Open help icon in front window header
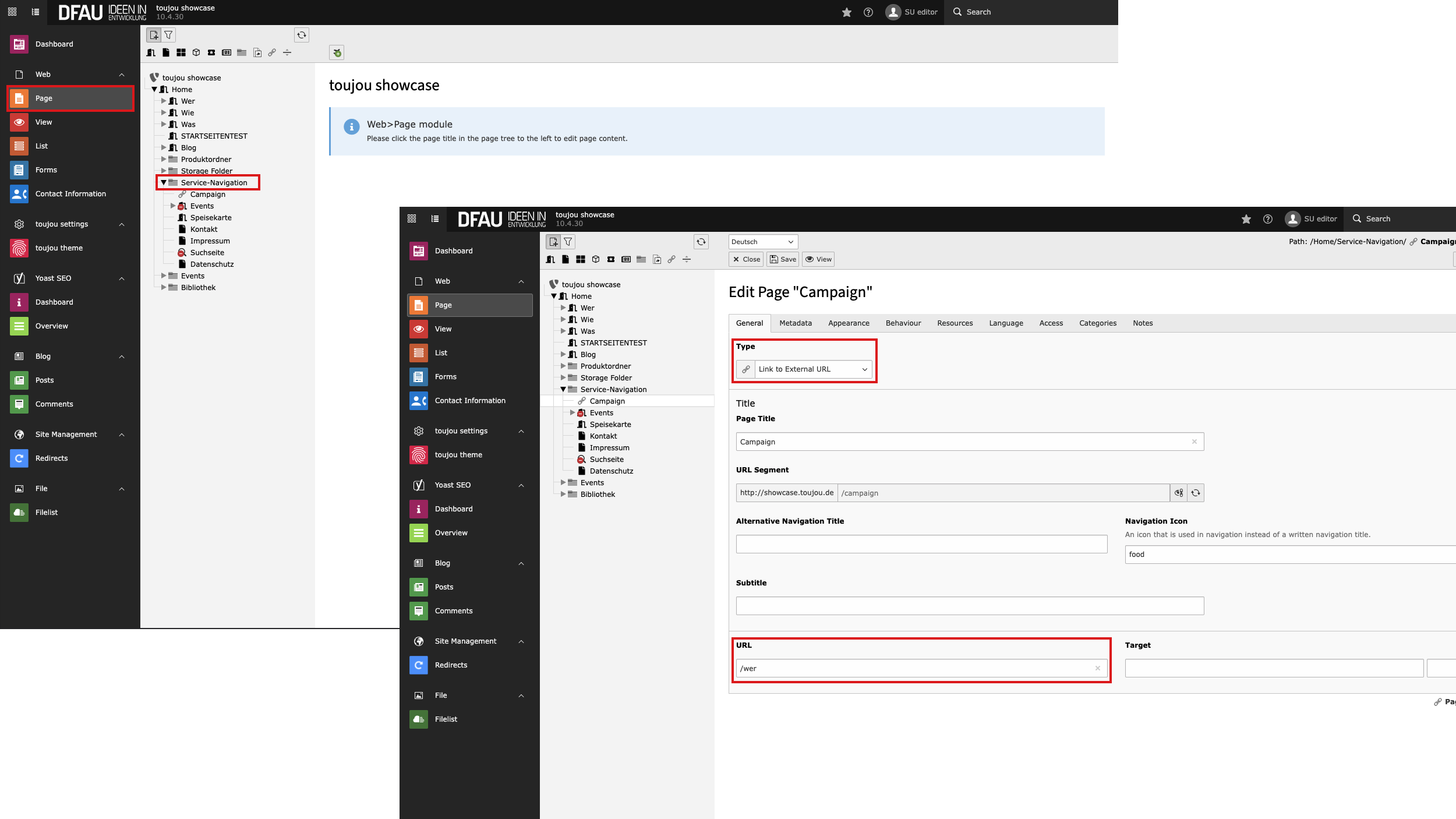Image resolution: width=1456 pixels, height=819 pixels. 1268,218
